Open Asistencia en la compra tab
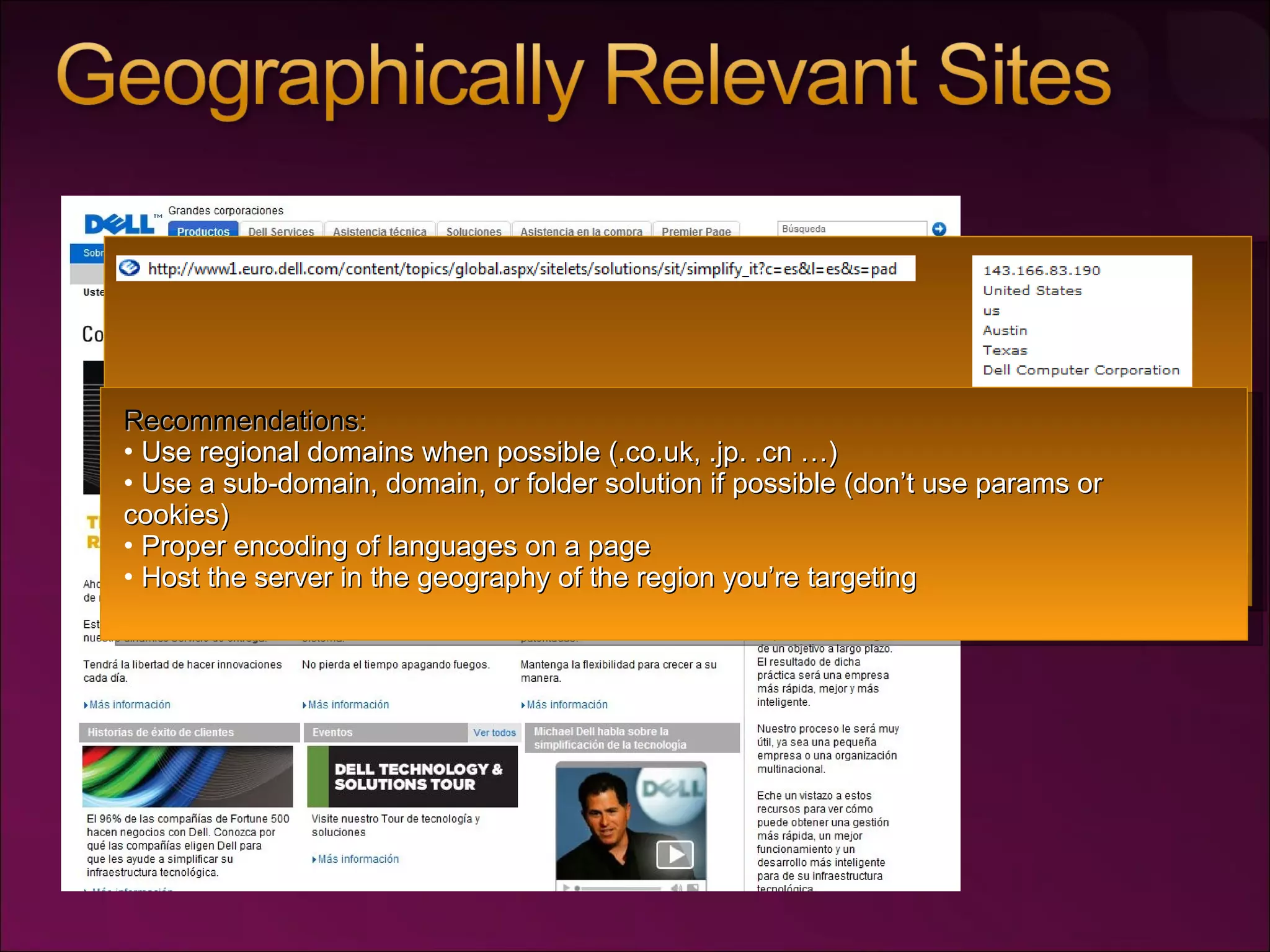The width and height of the screenshot is (1270, 952). (x=581, y=230)
